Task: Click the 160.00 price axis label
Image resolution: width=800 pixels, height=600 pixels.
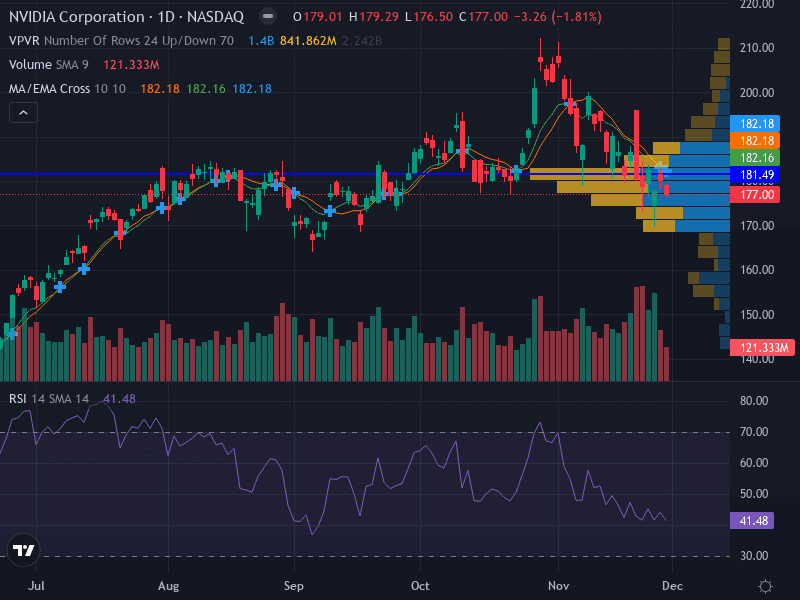Action: [x=757, y=270]
